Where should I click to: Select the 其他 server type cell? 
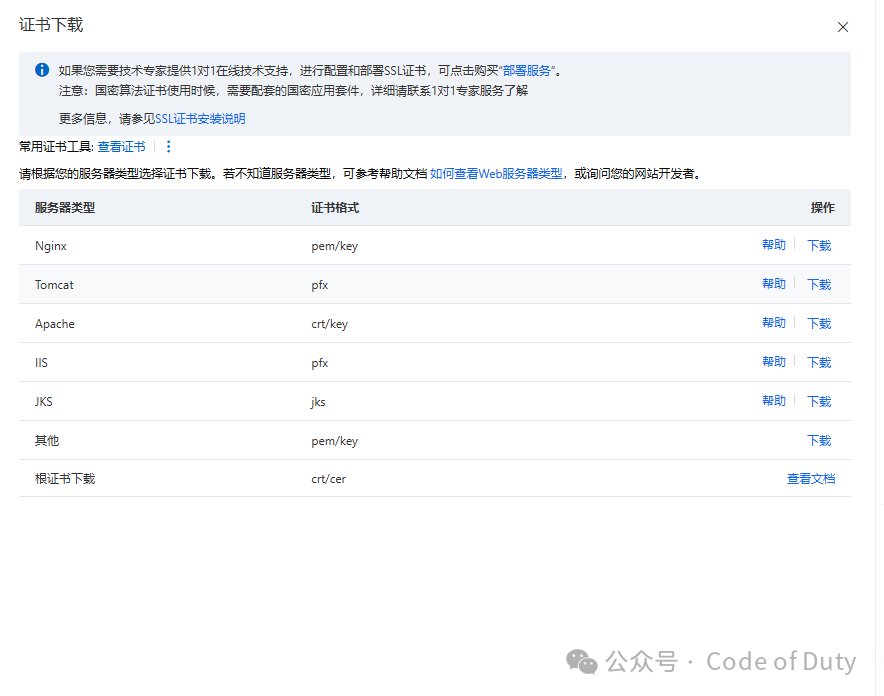(47, 440)
